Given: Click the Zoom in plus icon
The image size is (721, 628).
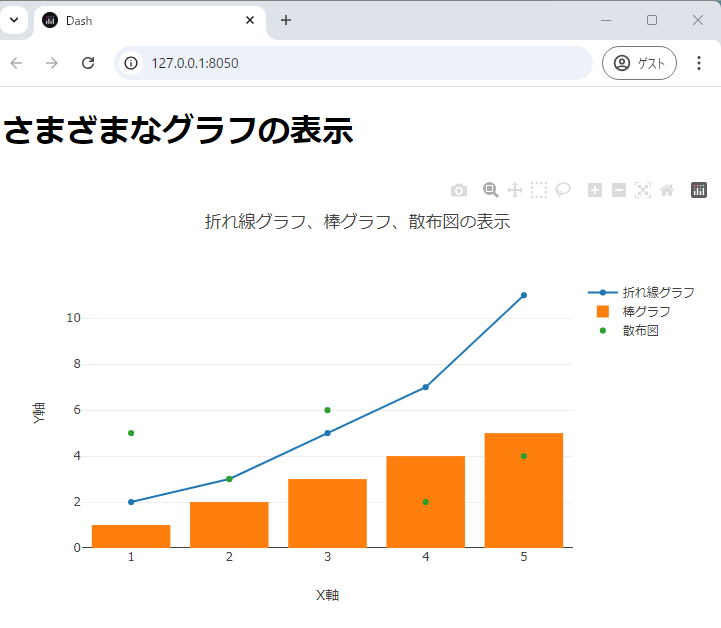Looking at the screenshot, I should 595,190.
